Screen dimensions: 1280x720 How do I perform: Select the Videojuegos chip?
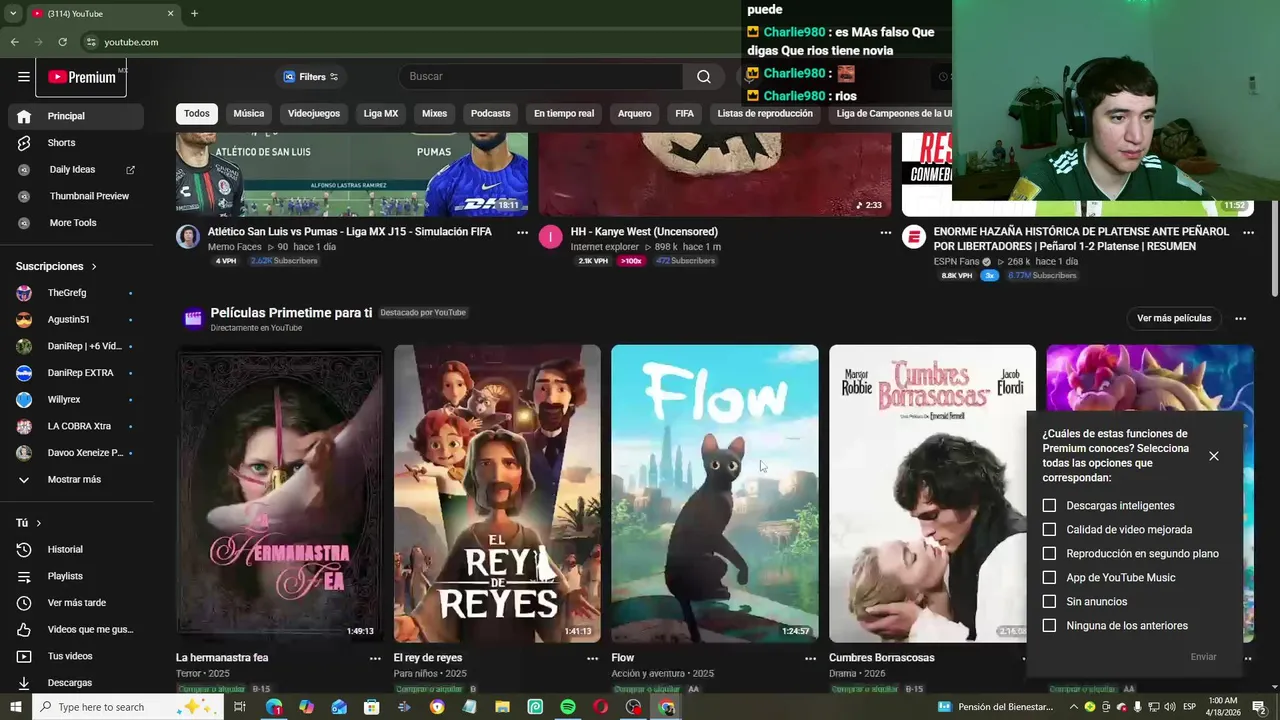314,114
